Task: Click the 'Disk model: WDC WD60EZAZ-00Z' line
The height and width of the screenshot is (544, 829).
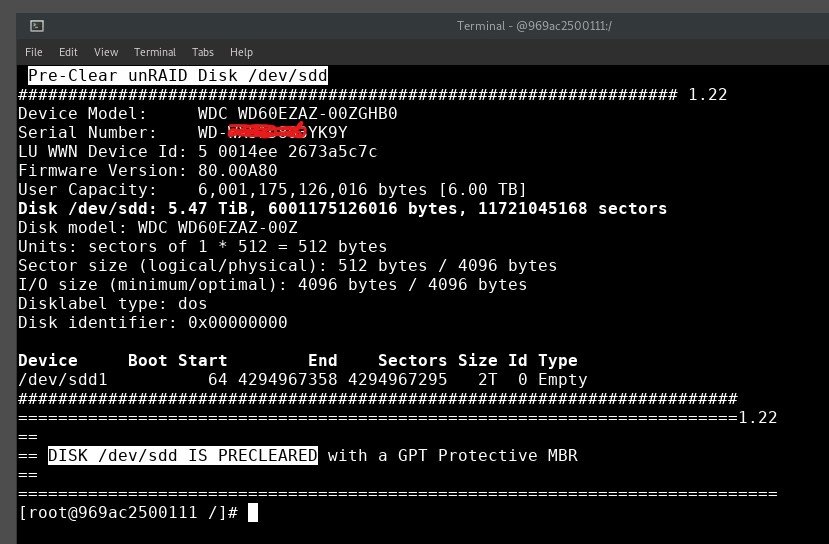Action: [158, 227]
